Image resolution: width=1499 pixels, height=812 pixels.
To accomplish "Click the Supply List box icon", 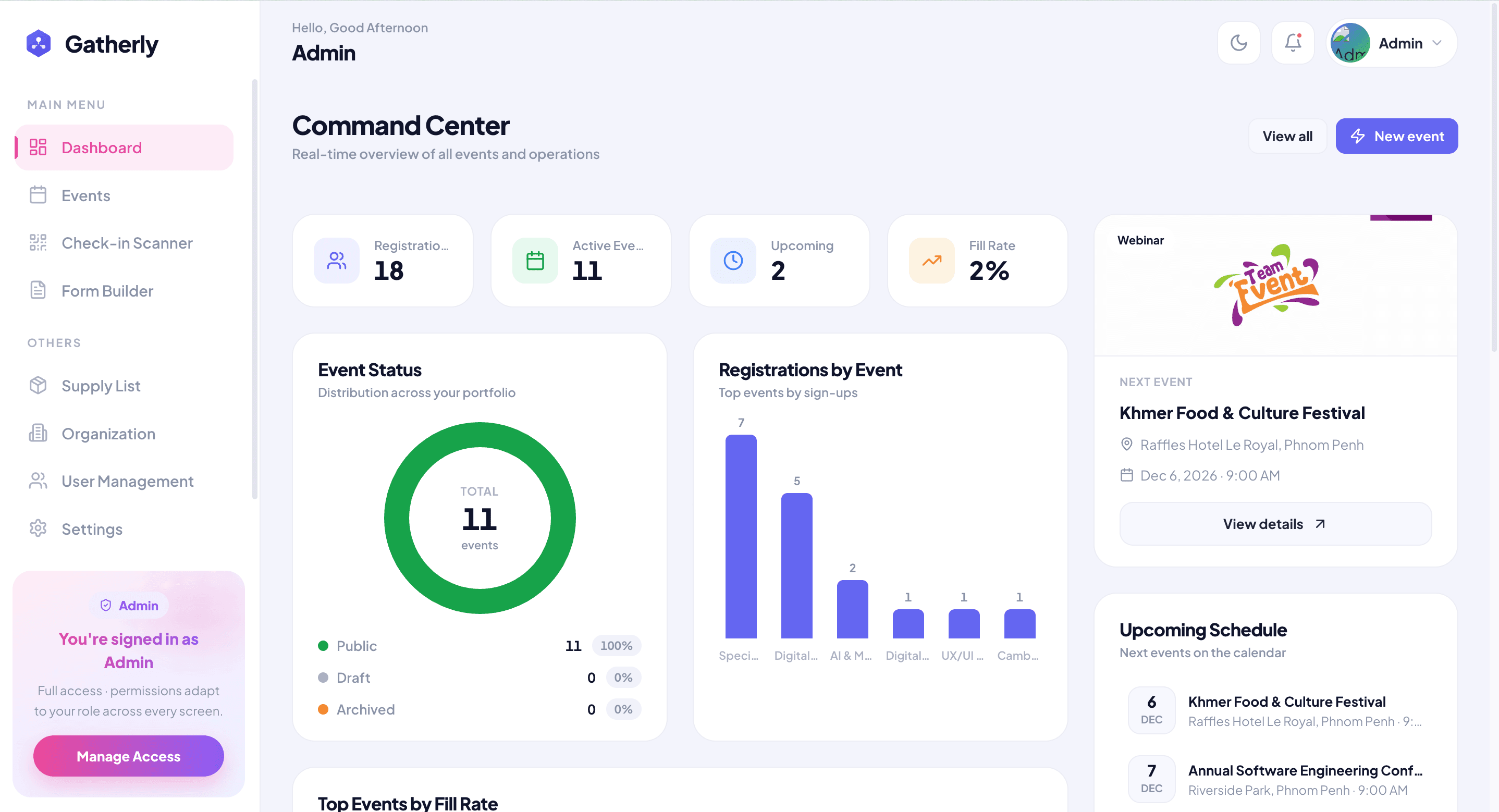I will [x=38, y=385].
